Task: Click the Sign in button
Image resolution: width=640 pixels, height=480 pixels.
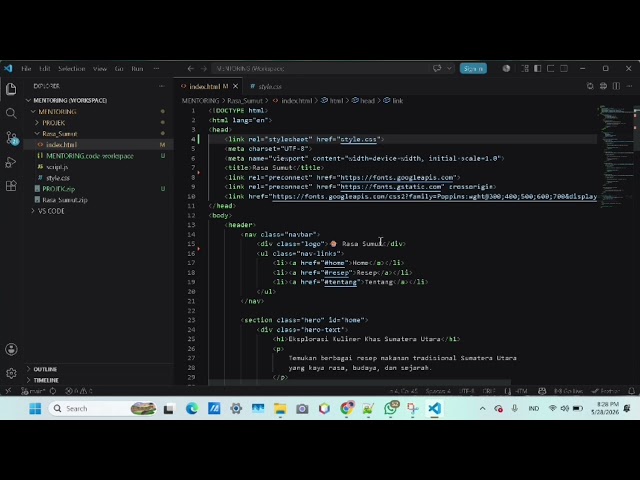Action: point(473,69)
